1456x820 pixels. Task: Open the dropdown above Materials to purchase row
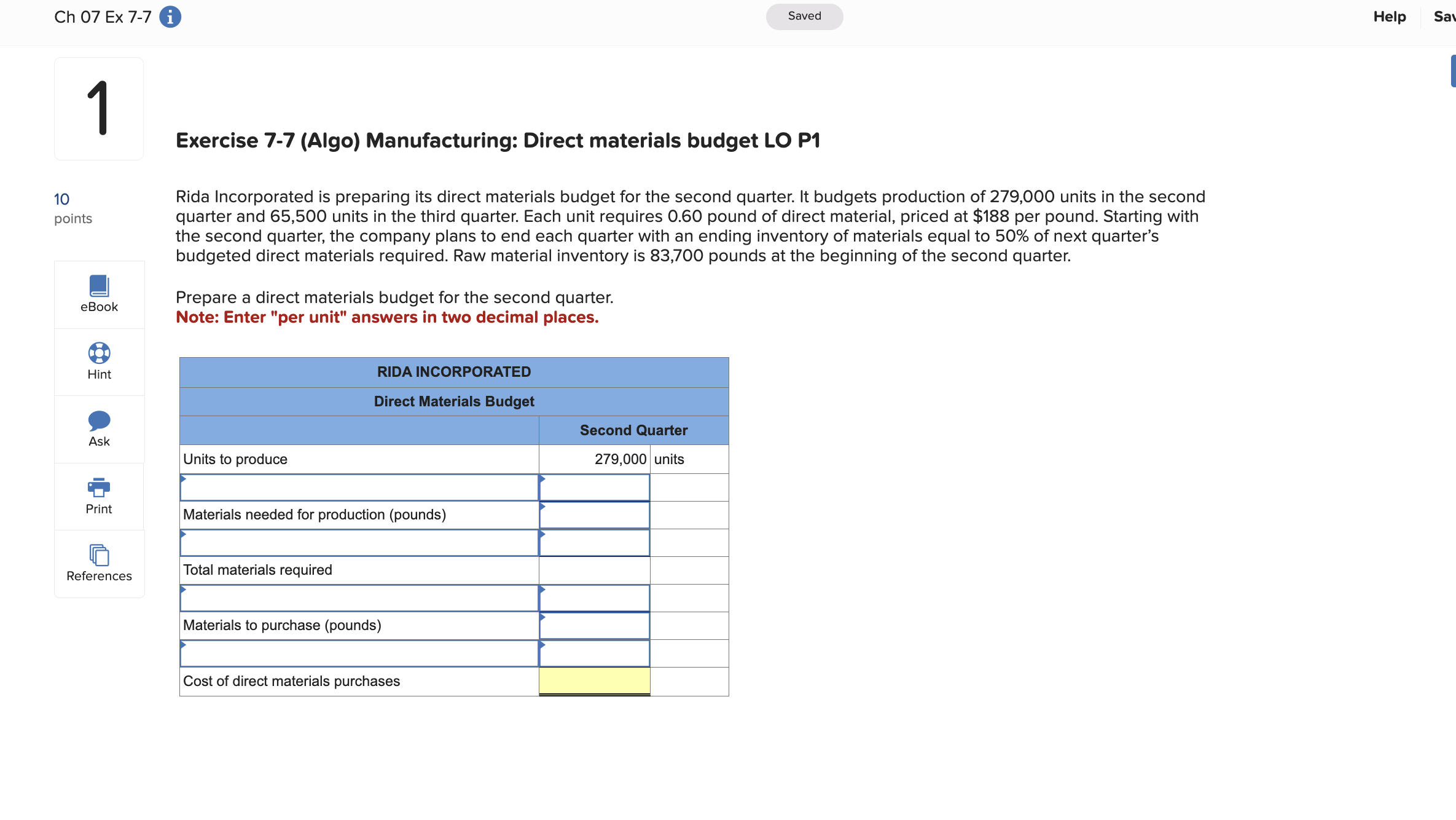coord(359,597)
